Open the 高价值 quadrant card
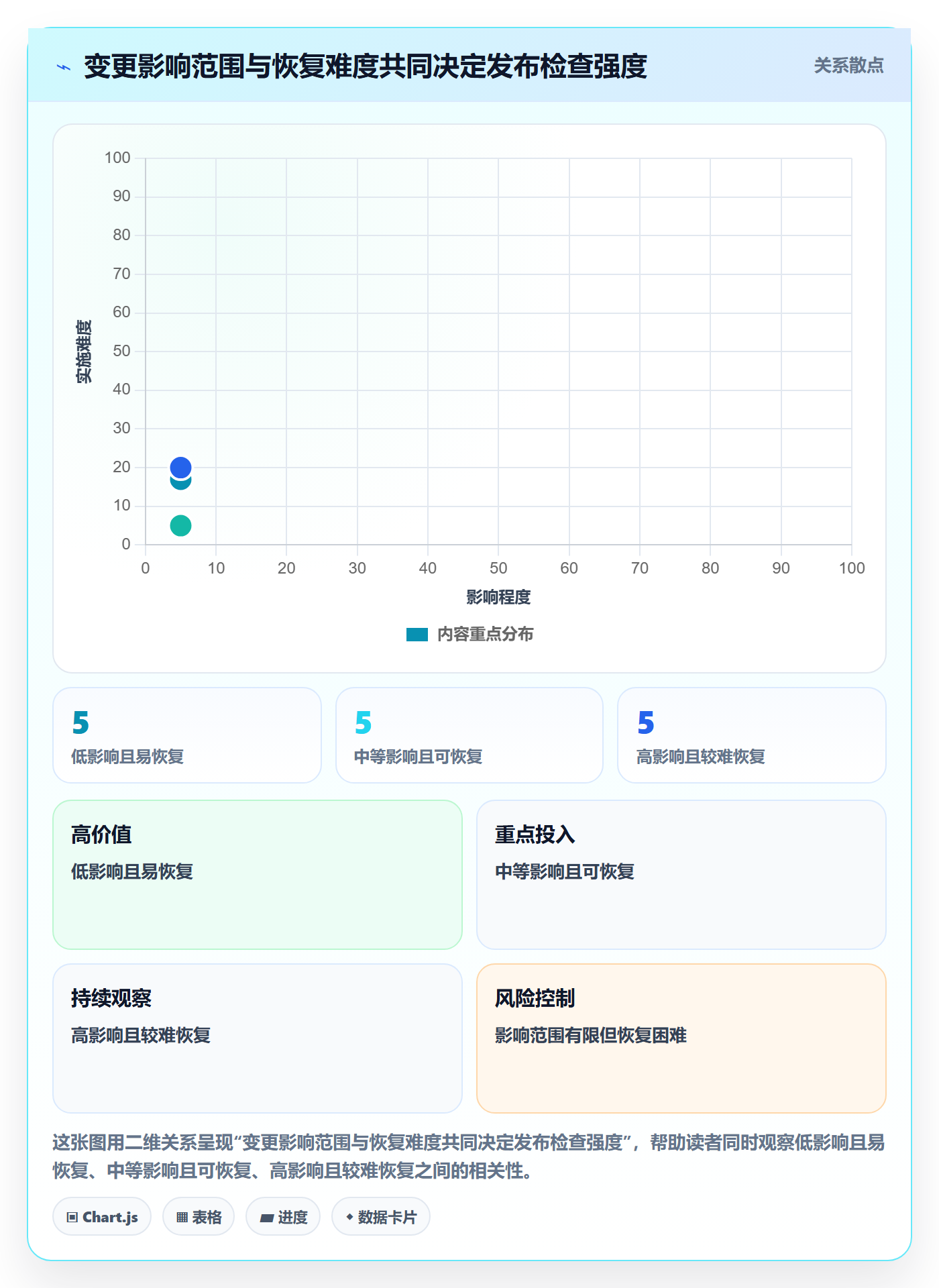The width and height of the screenshot is (939, 1288). tap(258, 875)
